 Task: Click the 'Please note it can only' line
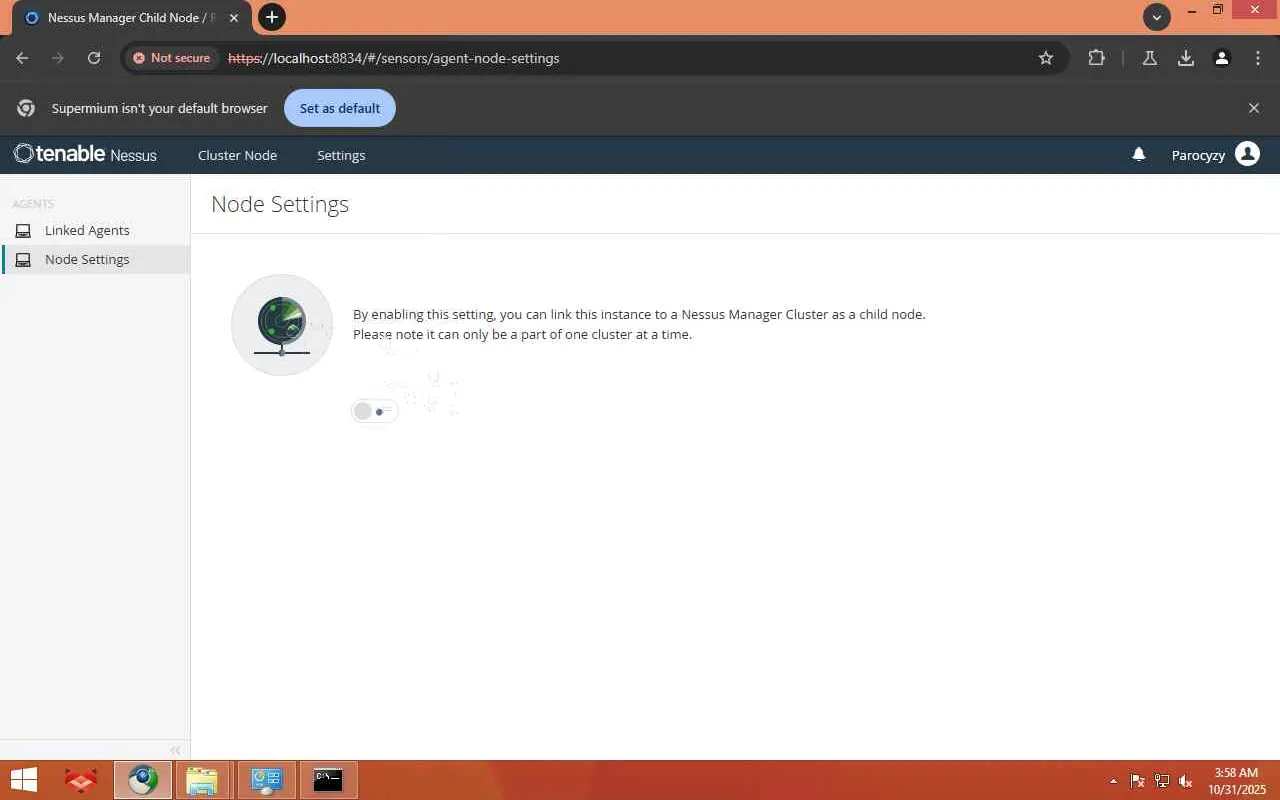[522, 334]
